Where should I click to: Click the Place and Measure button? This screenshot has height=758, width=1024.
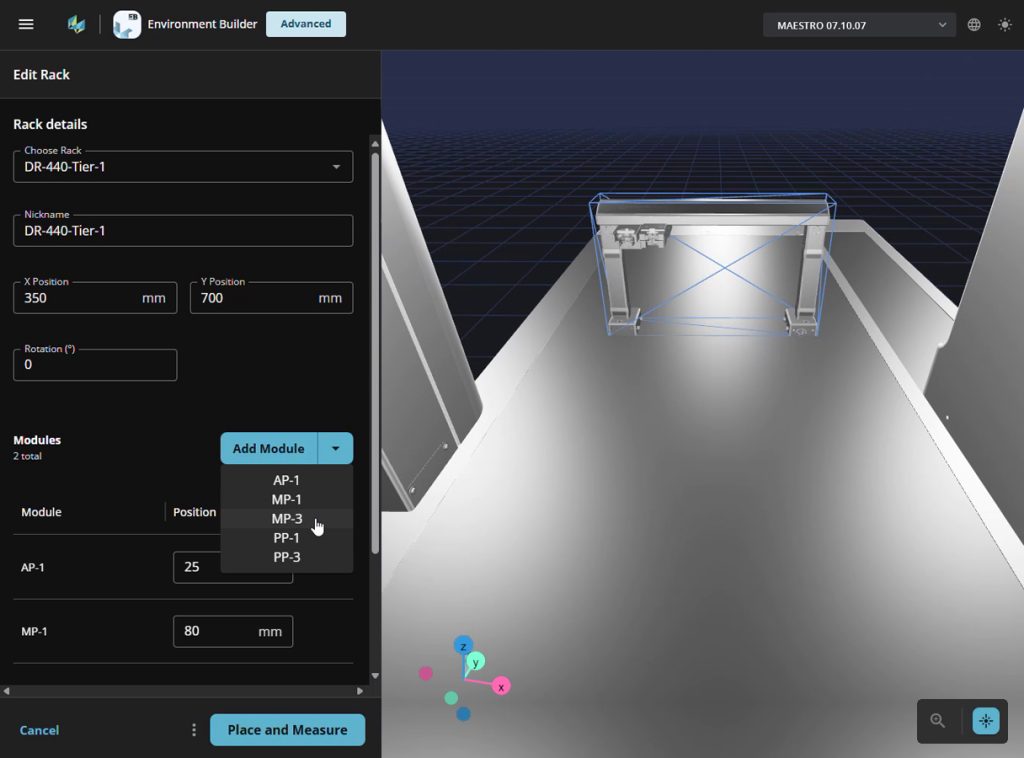point(287,730)
